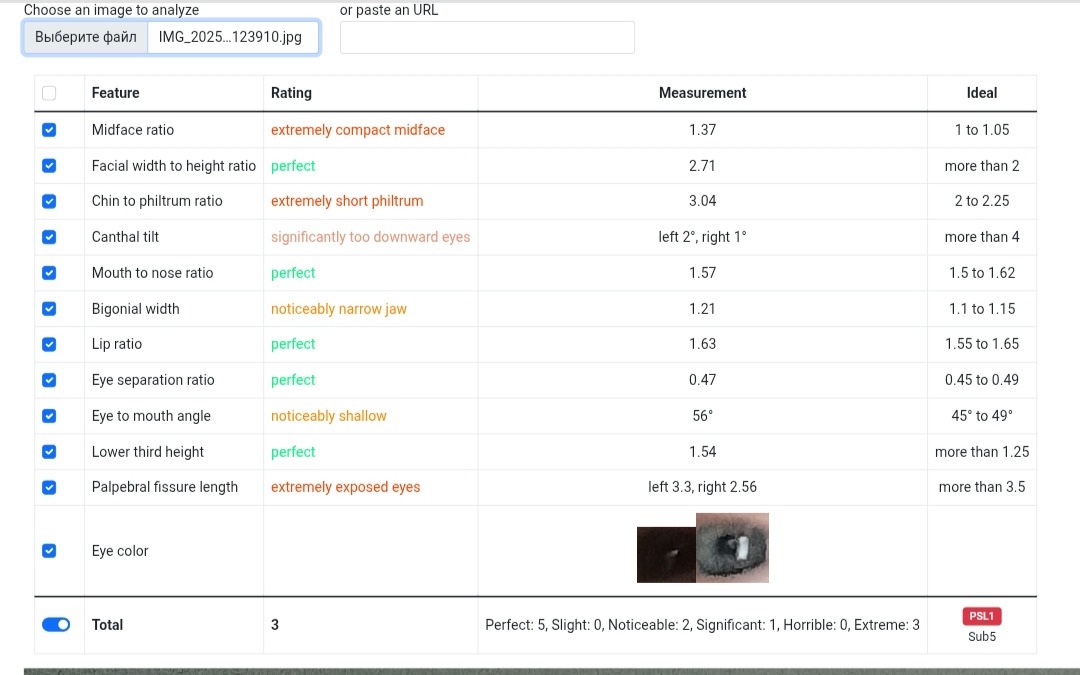Click the left eye color thumbnail
The height and width of the screenshot is (675, 1080).
[x=666, y=554]
